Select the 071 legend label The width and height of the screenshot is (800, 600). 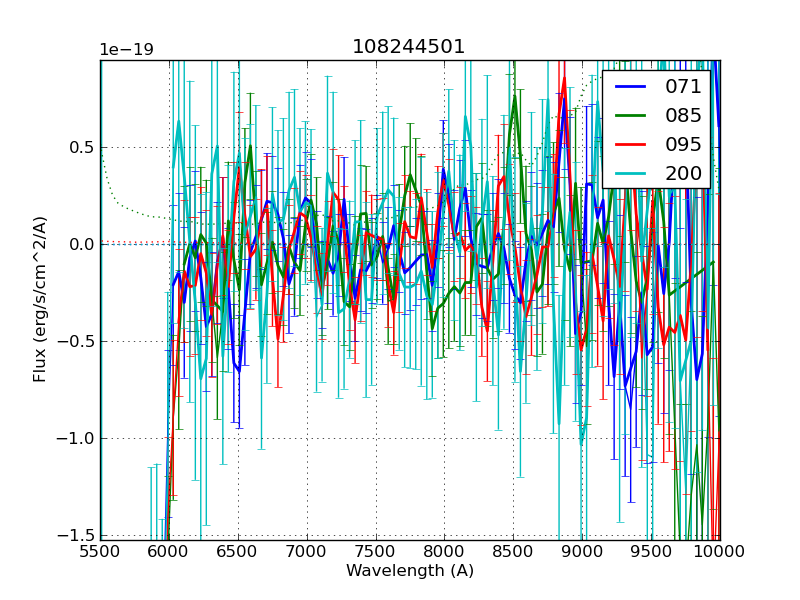pyautogui.click(x=683, y=86)
